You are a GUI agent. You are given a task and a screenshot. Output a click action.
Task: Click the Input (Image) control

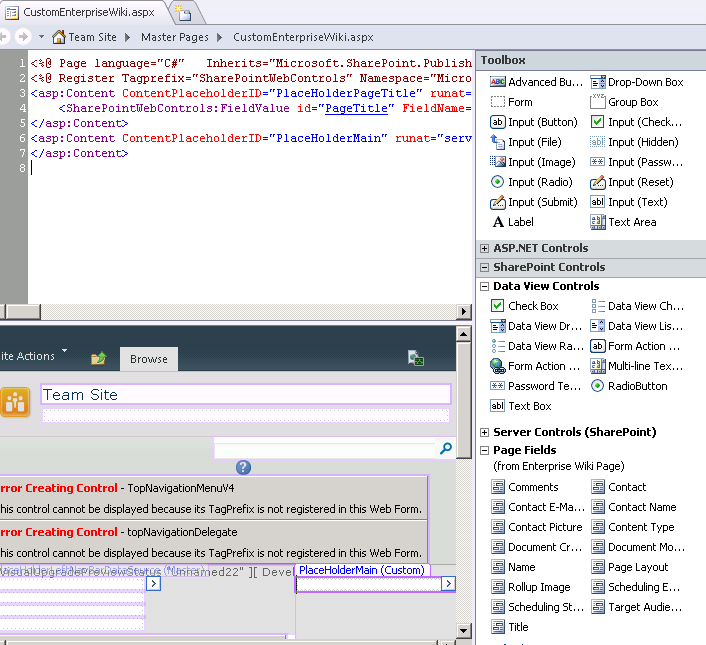pos(533,162)
